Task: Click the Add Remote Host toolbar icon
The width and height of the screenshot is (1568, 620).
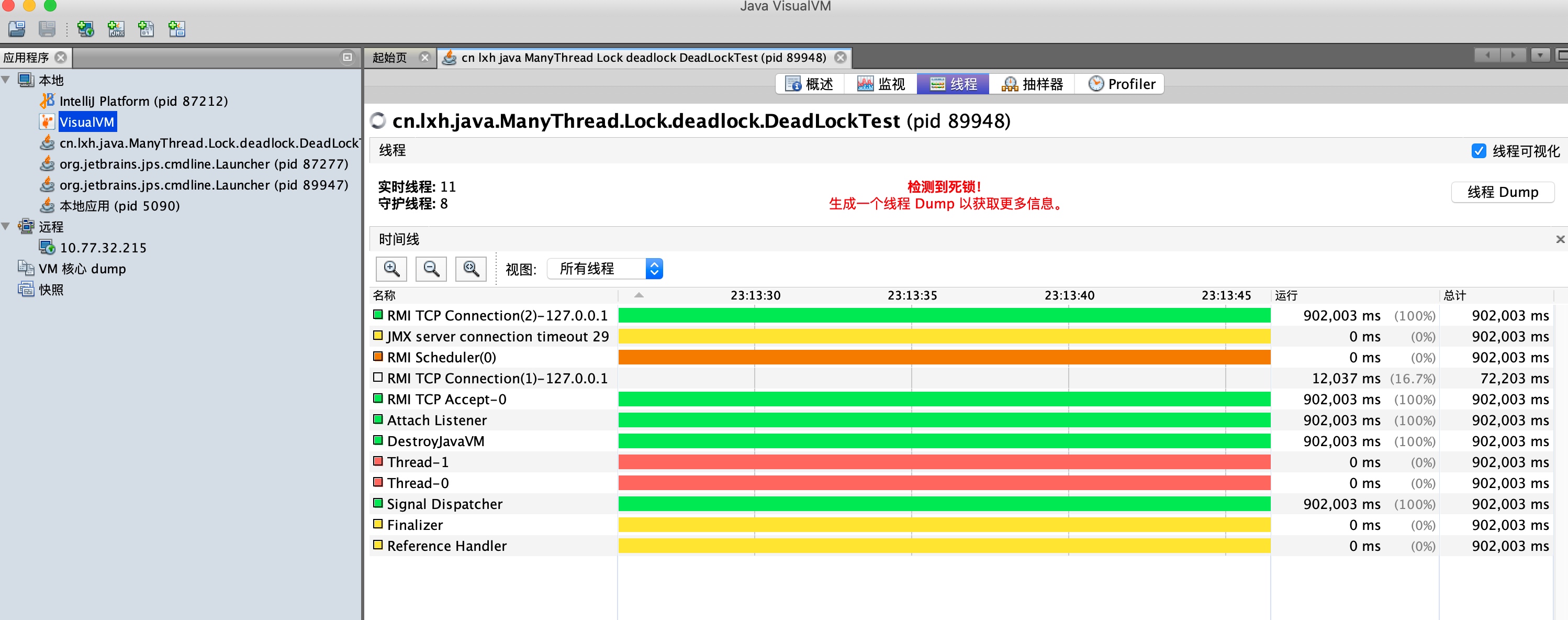Action: pyautogui.click(x=85, y=29)
